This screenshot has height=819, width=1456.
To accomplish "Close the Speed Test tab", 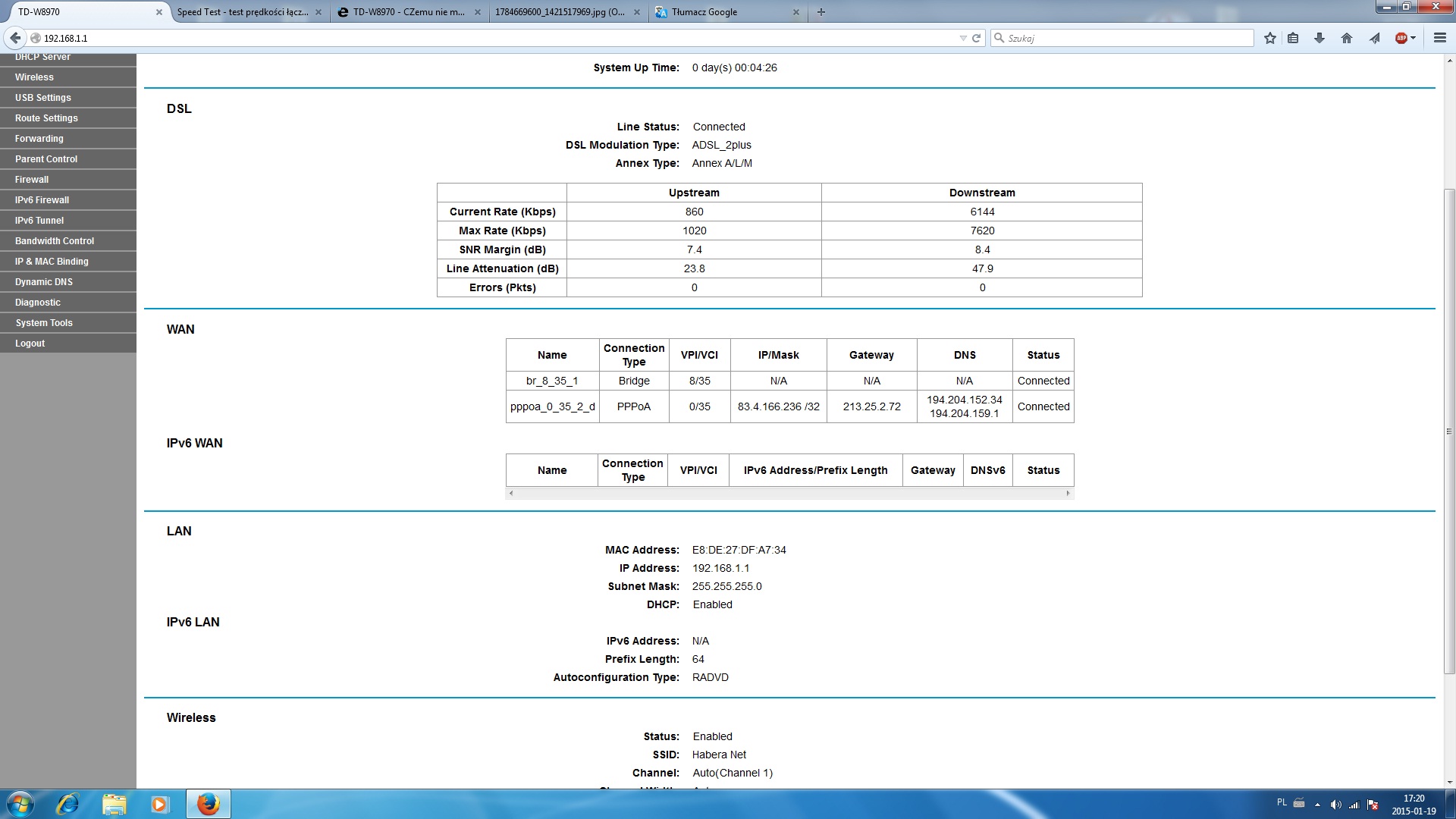I will click(x=318, y=12).
